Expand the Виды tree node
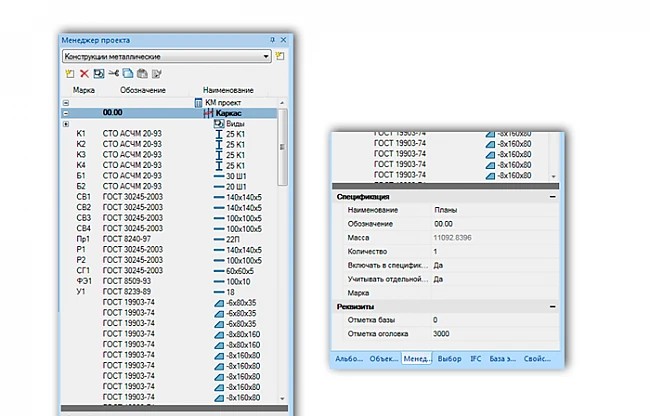The image size is (650, 416). click(66, 124)
